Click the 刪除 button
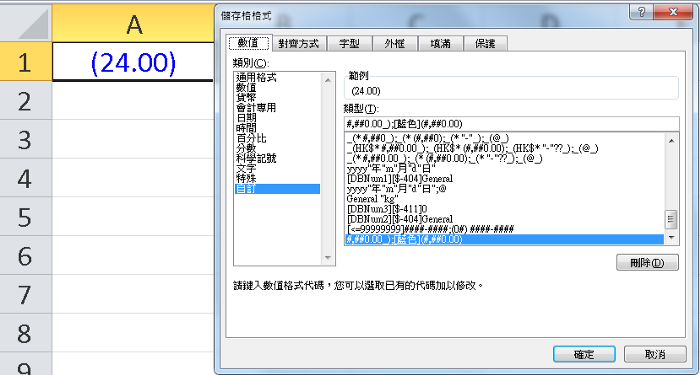Image resolution: width=700 pixels, height=375 pixels. pyautogui.click(x=647, y=263)
